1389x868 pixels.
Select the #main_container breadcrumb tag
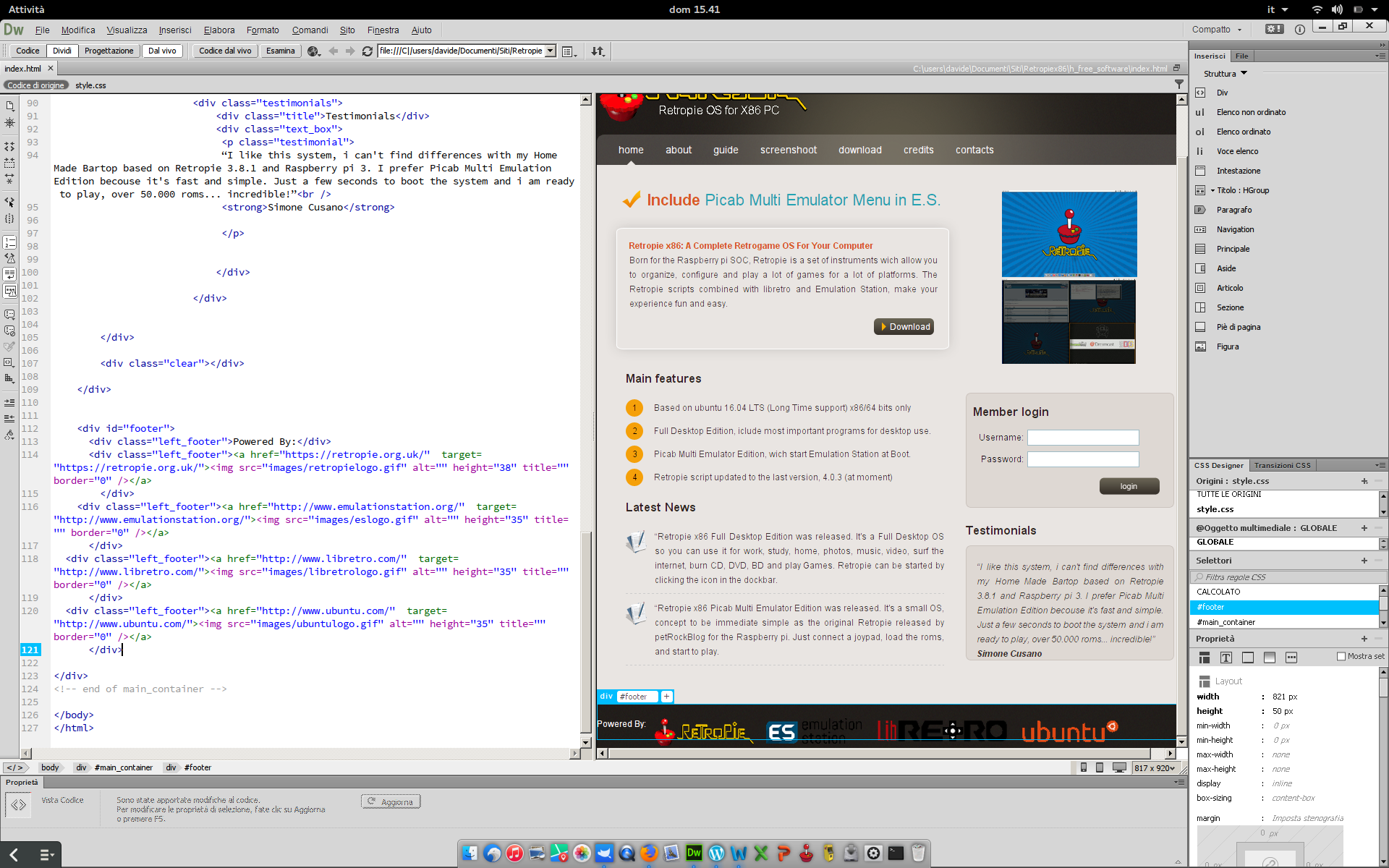tap(124, 767)
